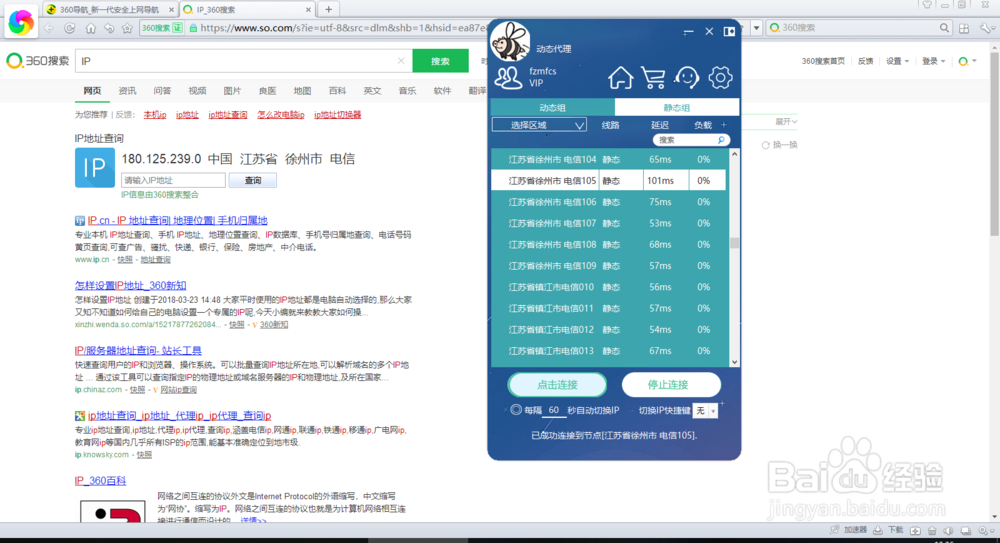Select the 地图 search category tab
The width and height of the screenshot is (1000, 543).
point(302,91)
